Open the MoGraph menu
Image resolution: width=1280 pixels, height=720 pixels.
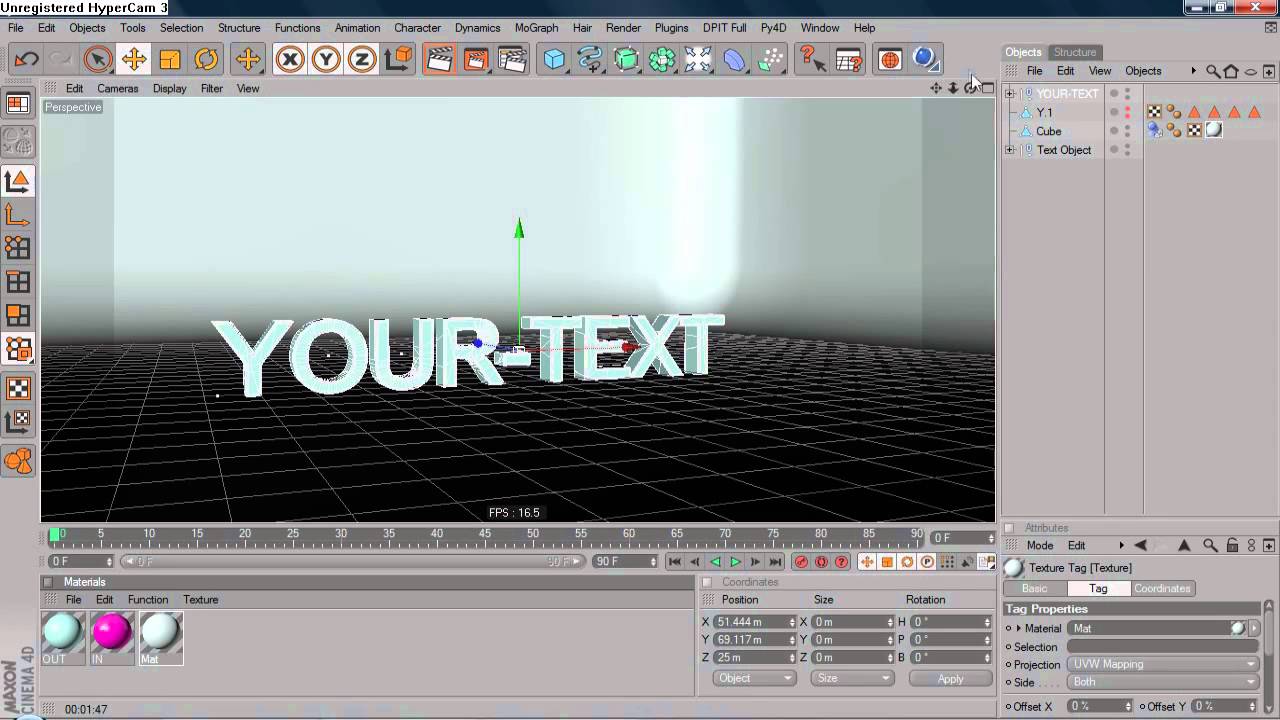(x=536, y=28)
